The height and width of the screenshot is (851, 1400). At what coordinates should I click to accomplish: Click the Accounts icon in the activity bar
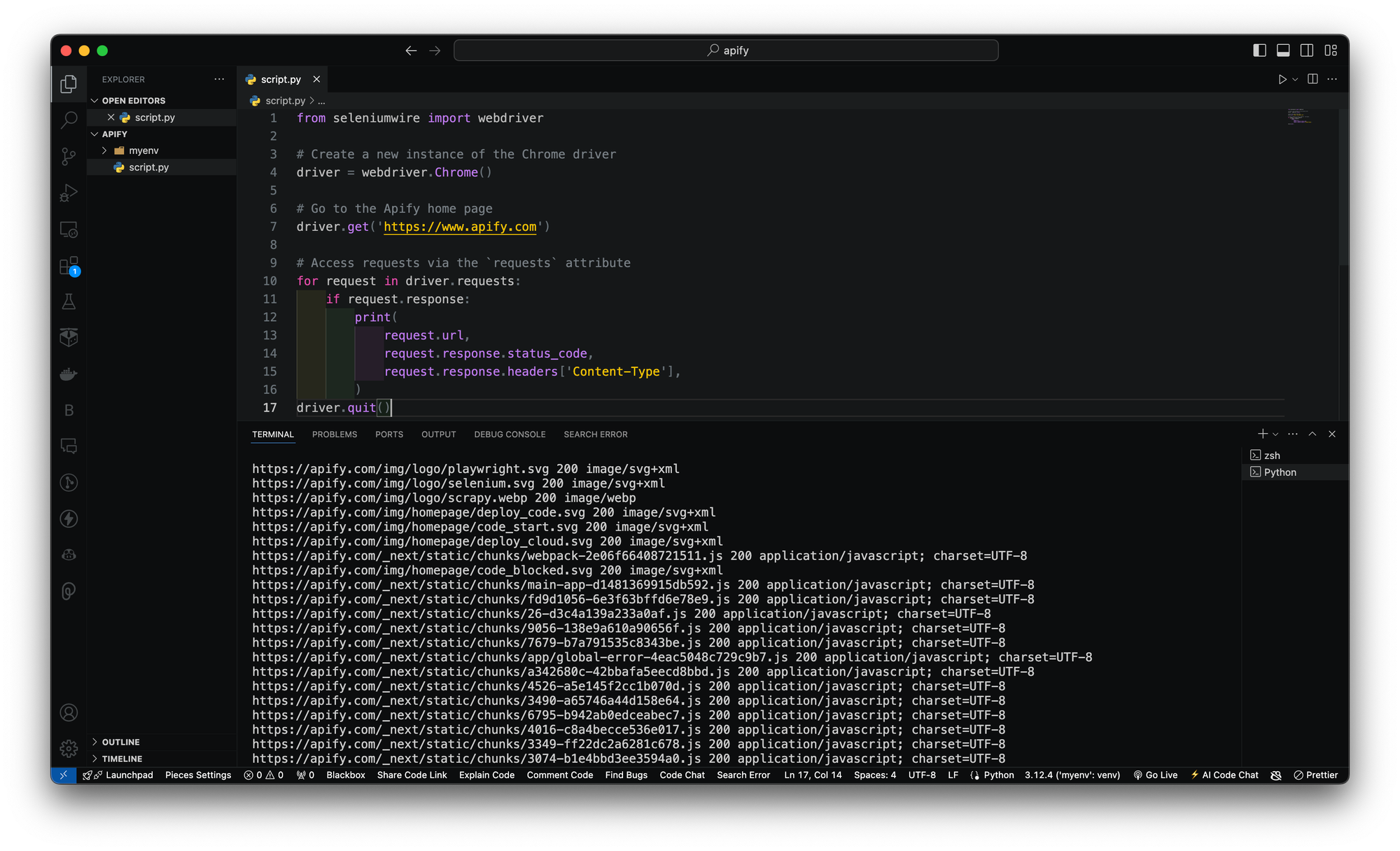point(68,712)
